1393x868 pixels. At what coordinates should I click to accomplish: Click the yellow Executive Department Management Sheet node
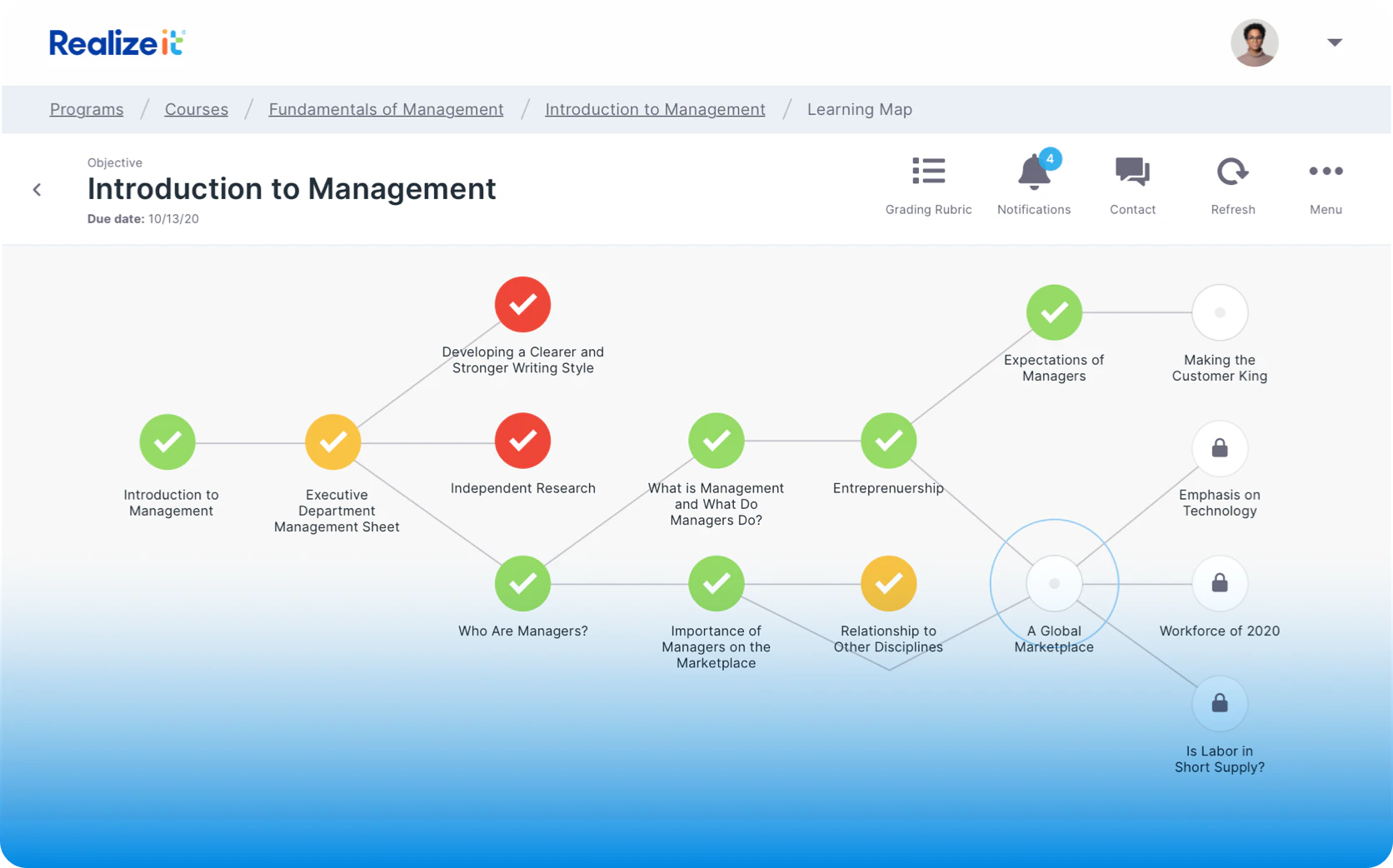pos(333,442)
